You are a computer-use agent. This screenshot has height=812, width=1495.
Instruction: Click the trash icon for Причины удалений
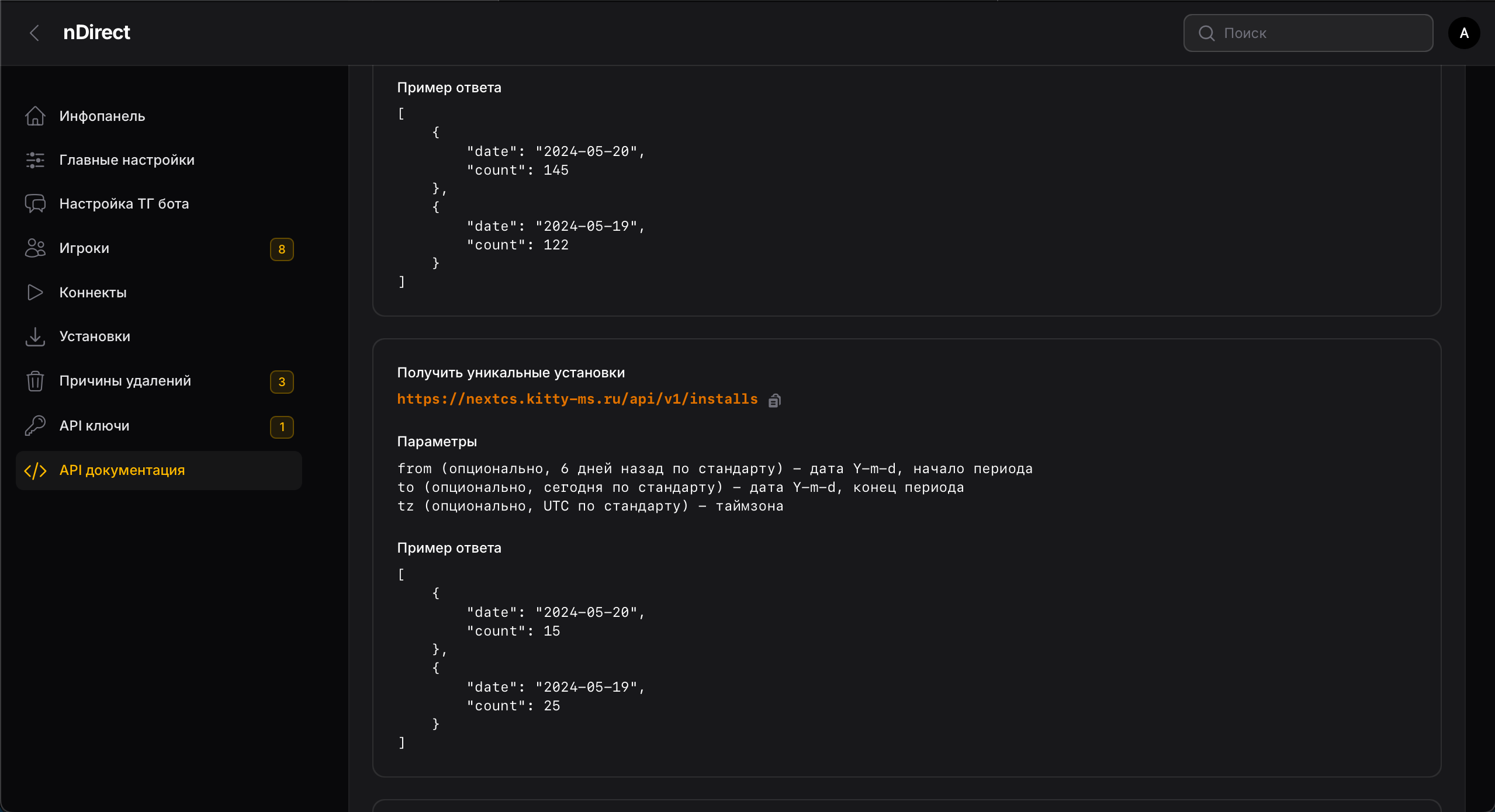(35, 381)
